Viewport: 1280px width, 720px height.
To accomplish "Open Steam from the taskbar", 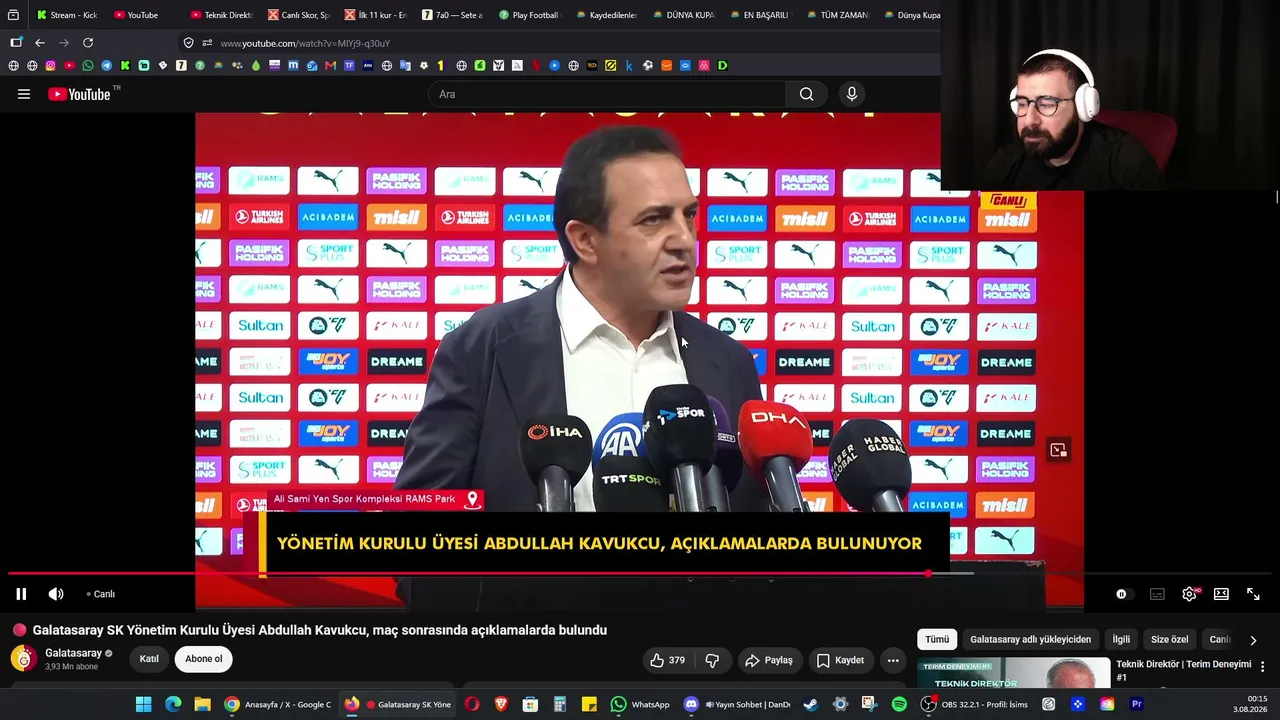I will tap(810, 704).
